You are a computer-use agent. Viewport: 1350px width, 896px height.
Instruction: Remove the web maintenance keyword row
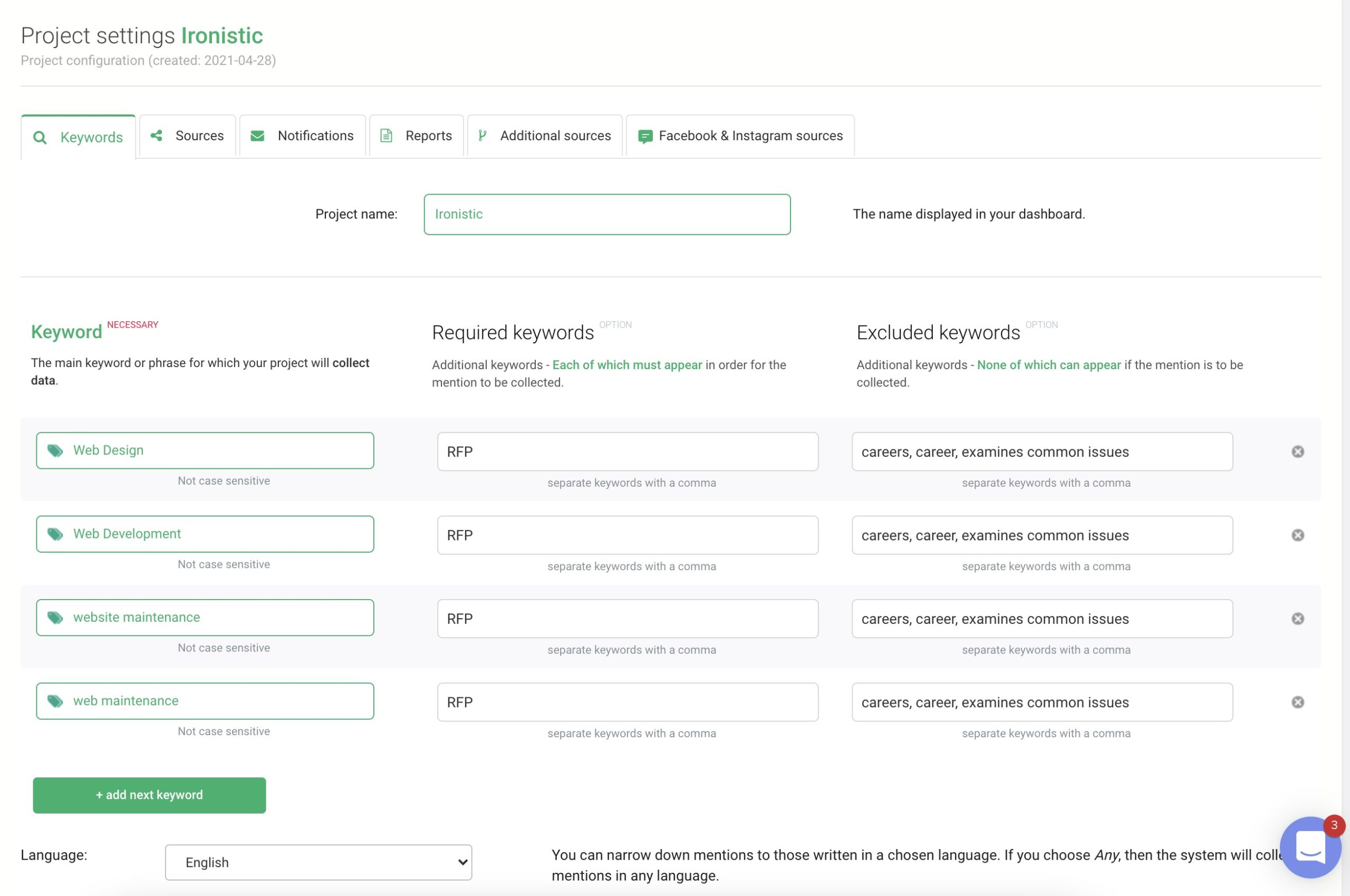point(1297,702)
